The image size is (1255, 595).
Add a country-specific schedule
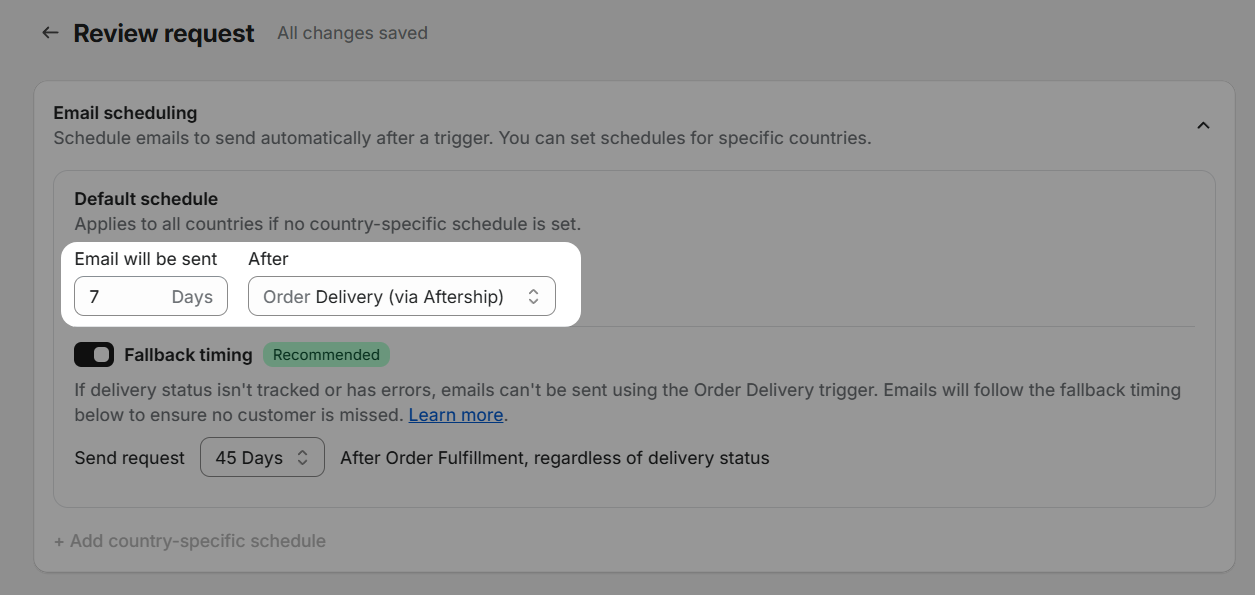coord(190,541)
